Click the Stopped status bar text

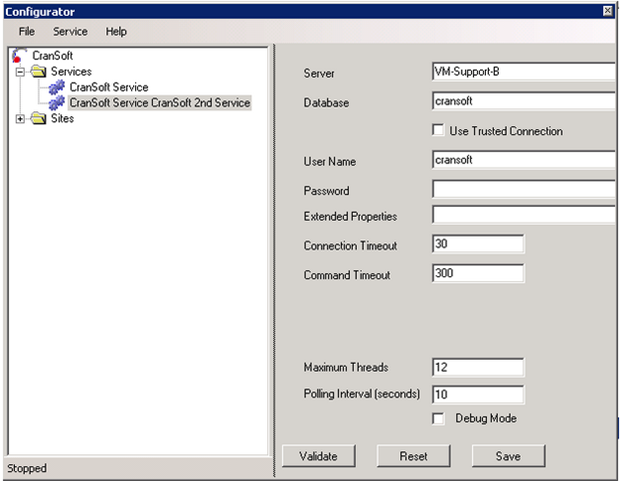tap(27, 468)
